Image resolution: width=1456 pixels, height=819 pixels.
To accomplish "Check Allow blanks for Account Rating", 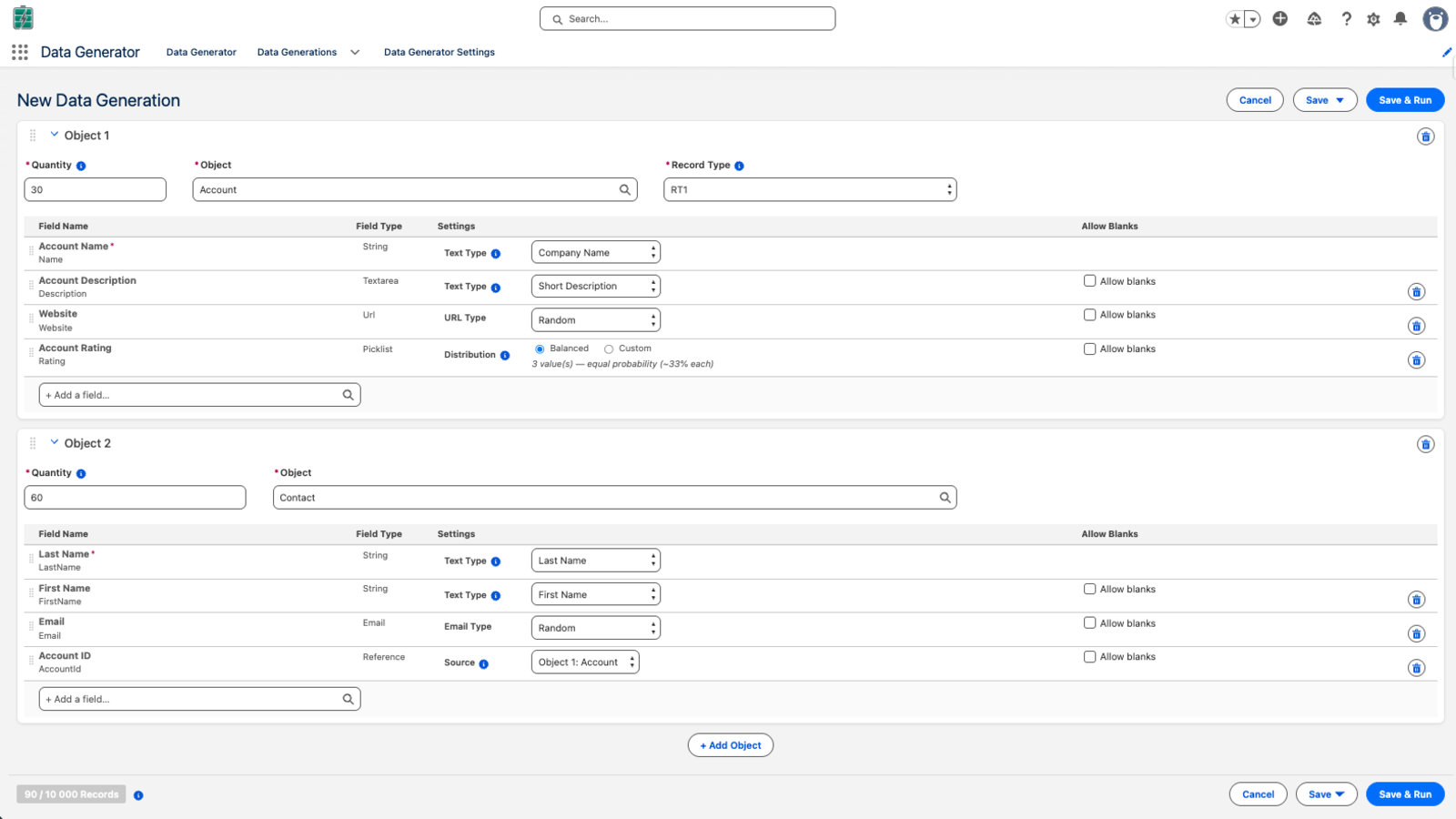I will [1089, 349].
